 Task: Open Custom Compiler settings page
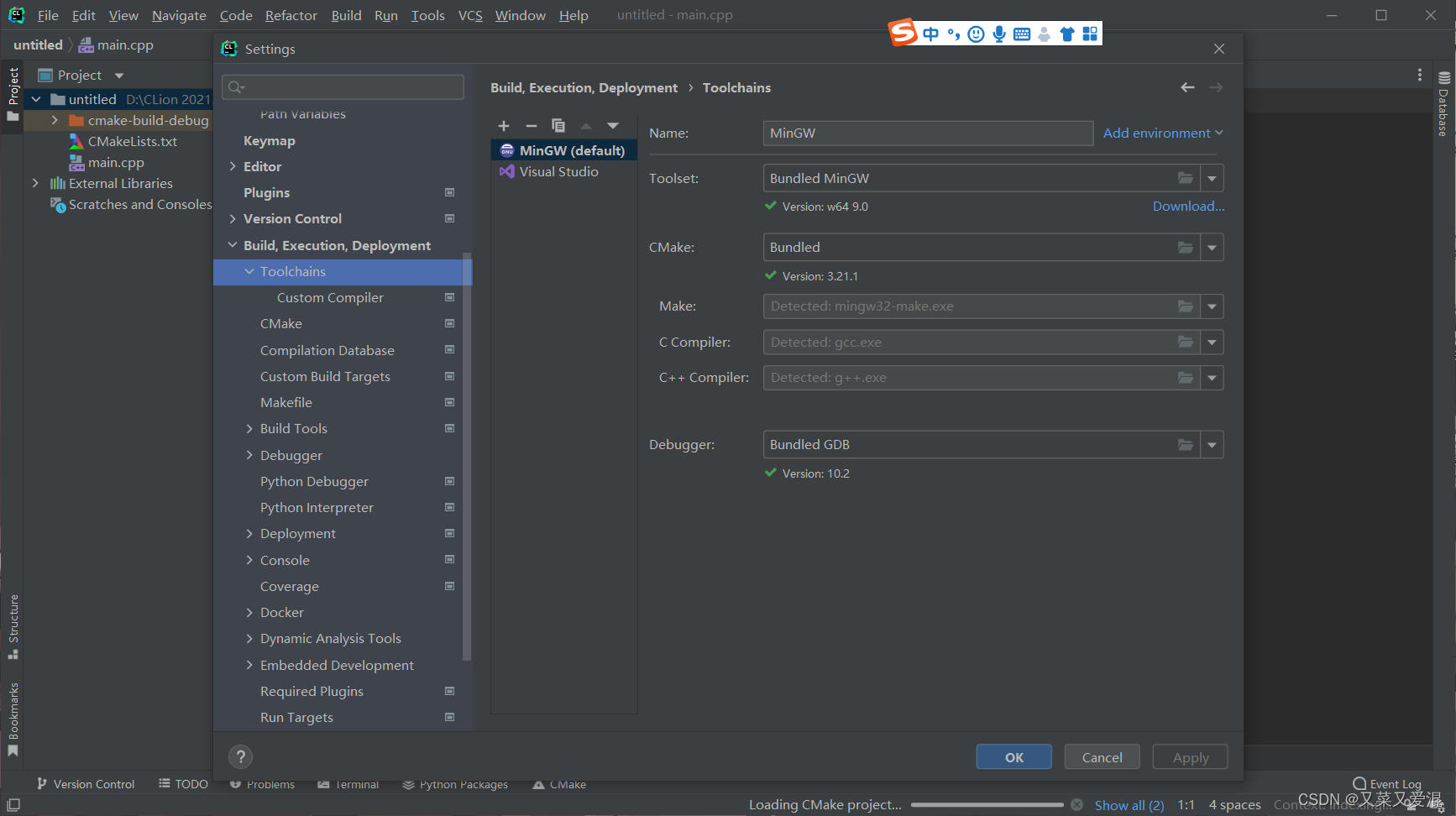coord(330,297)
